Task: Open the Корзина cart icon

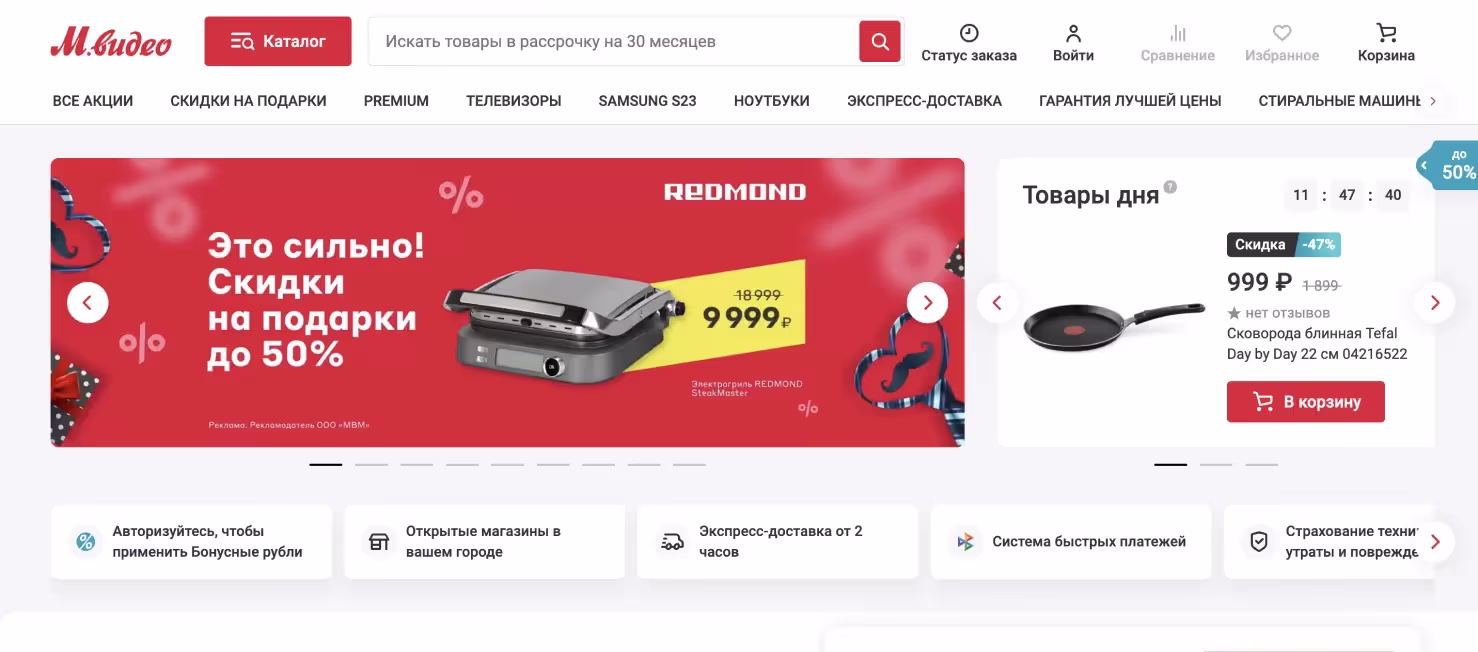Action: pos(1386,32)
